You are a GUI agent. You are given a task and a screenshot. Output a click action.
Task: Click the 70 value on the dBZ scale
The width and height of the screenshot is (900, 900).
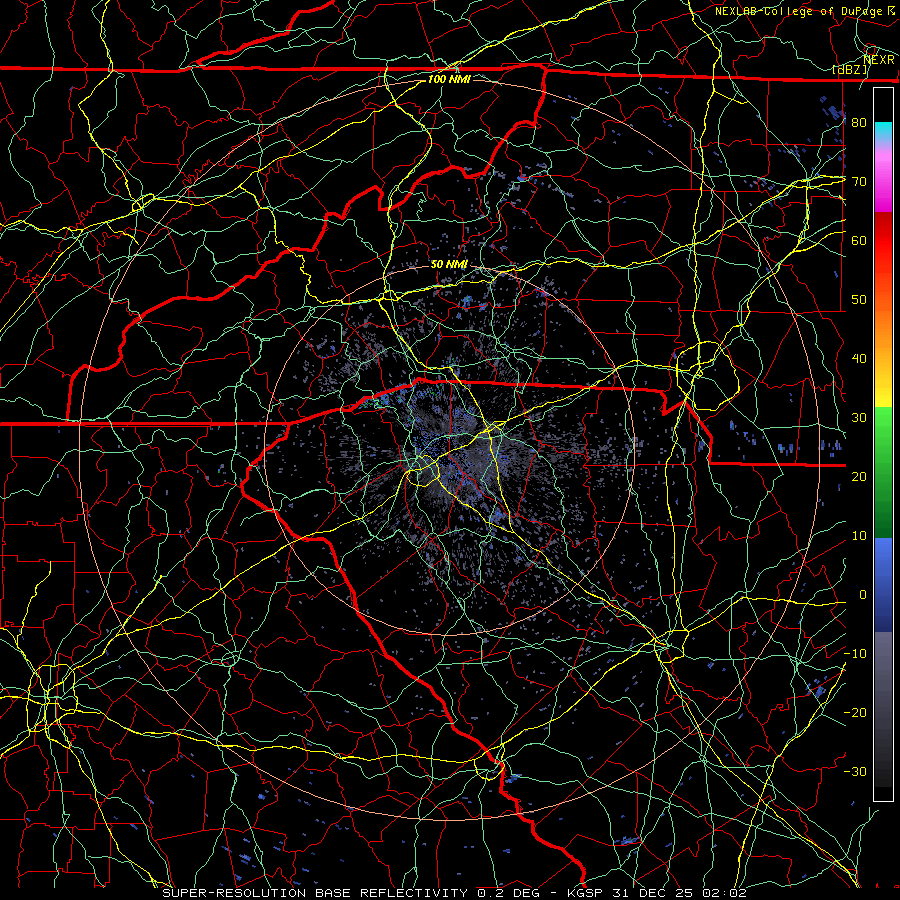tap(859, 182)
